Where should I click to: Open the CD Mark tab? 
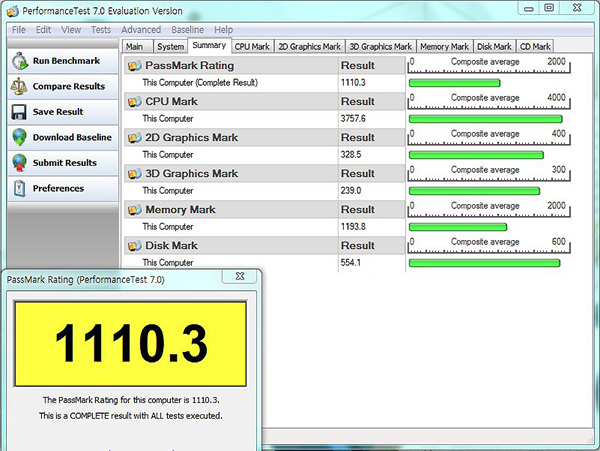point(535,47)
